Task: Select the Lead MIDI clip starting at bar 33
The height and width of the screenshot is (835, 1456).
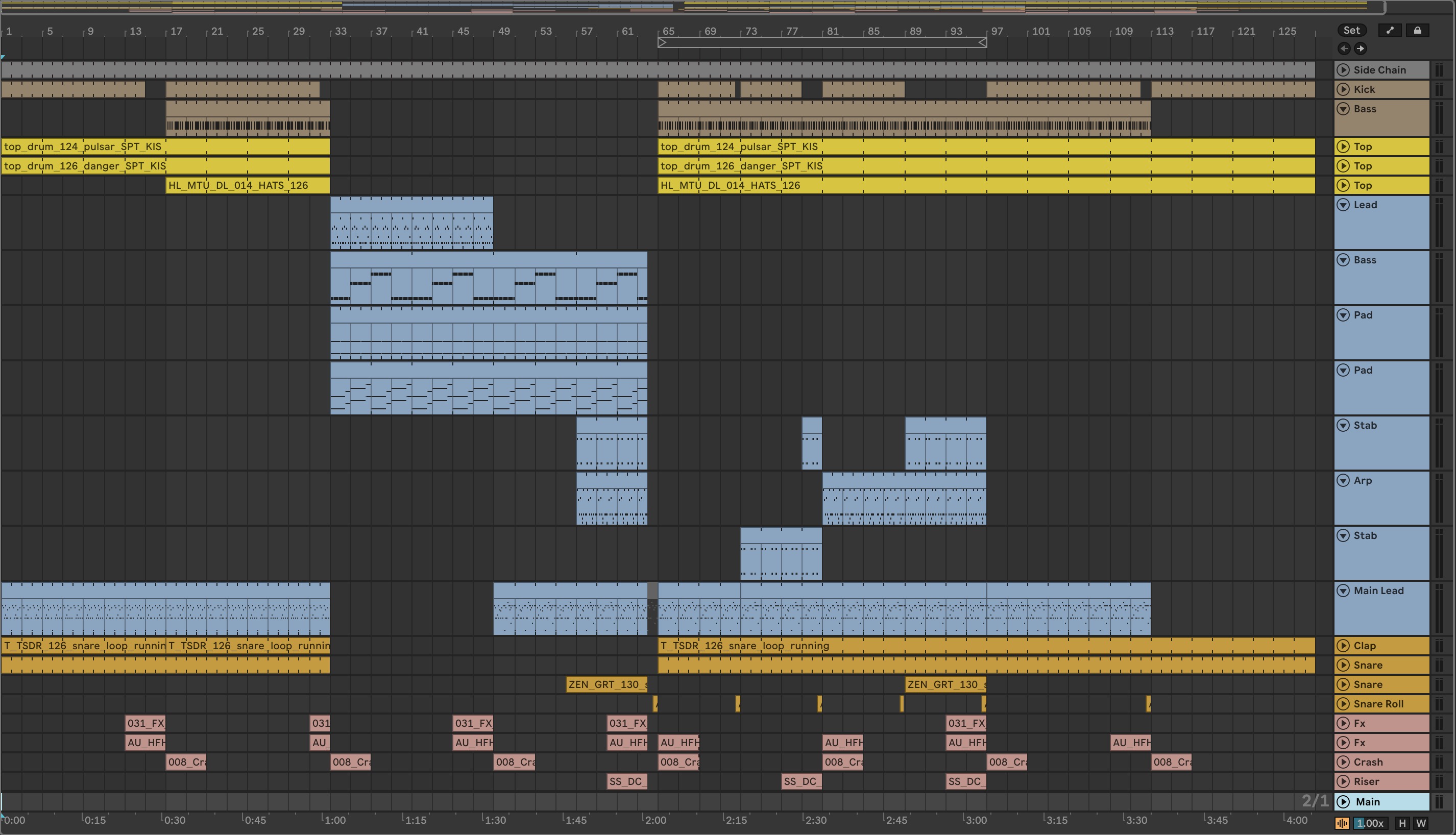Action: 412,223
